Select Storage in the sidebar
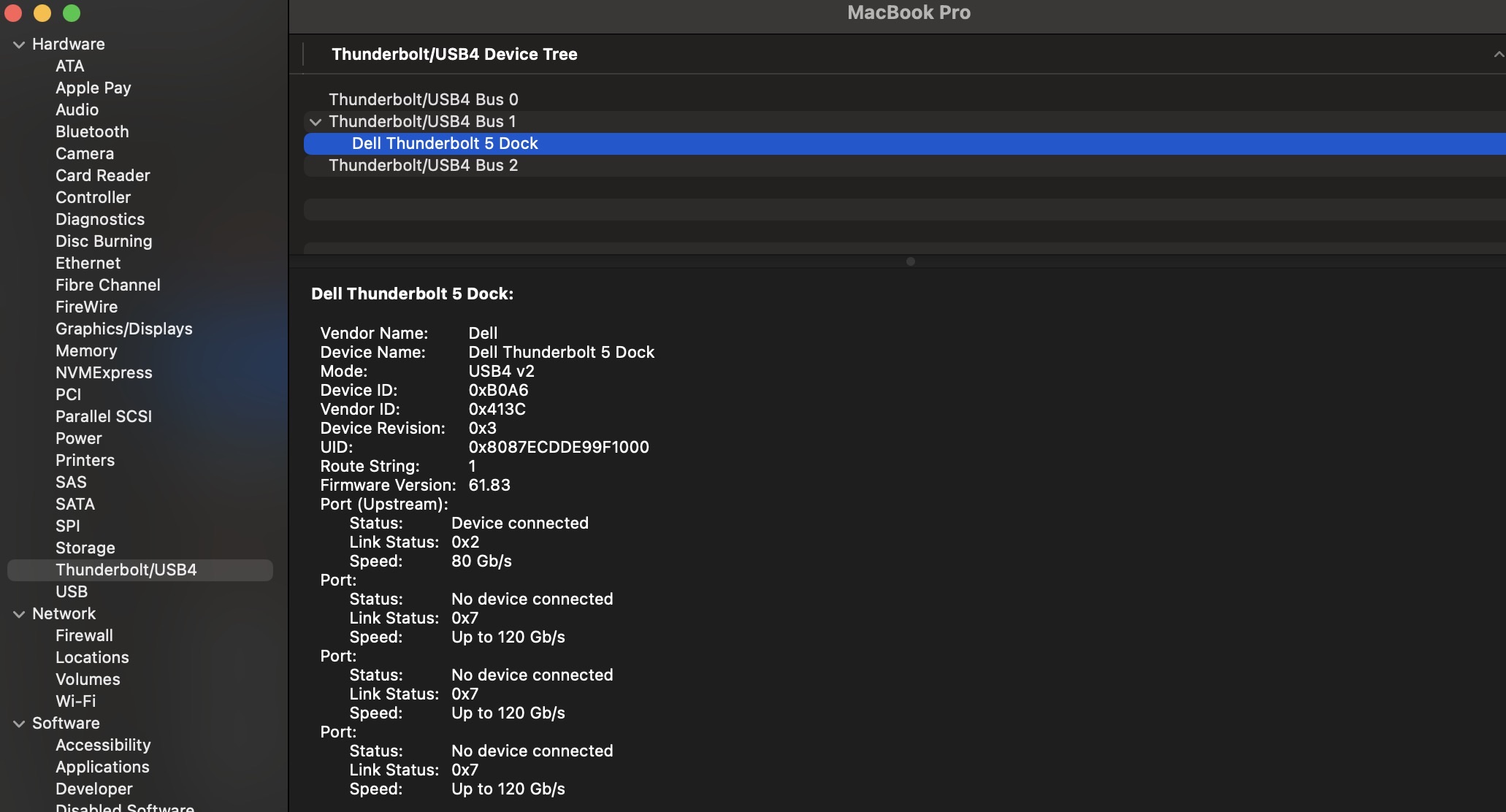The width and height of the screenshot is (1506, 812). coord(85,548)
